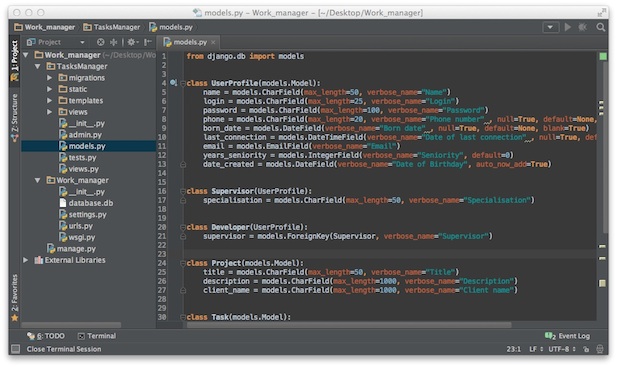The image size is (617, 367).
Task: Click the TODO tab icon
Action: tap(31, 336)
